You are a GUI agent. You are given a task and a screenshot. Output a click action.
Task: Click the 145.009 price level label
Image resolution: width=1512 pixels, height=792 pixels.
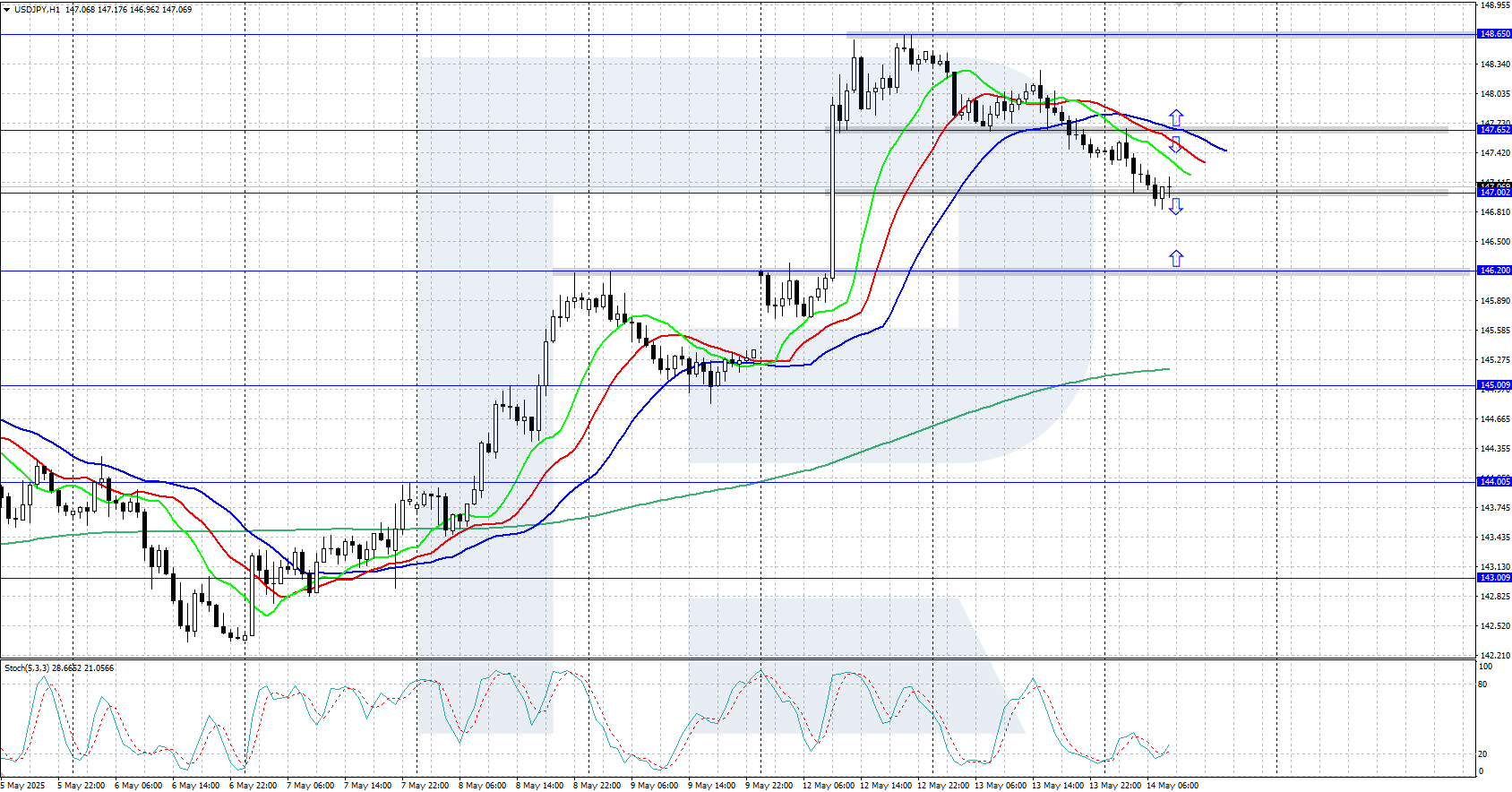(x=1494, y=385)
